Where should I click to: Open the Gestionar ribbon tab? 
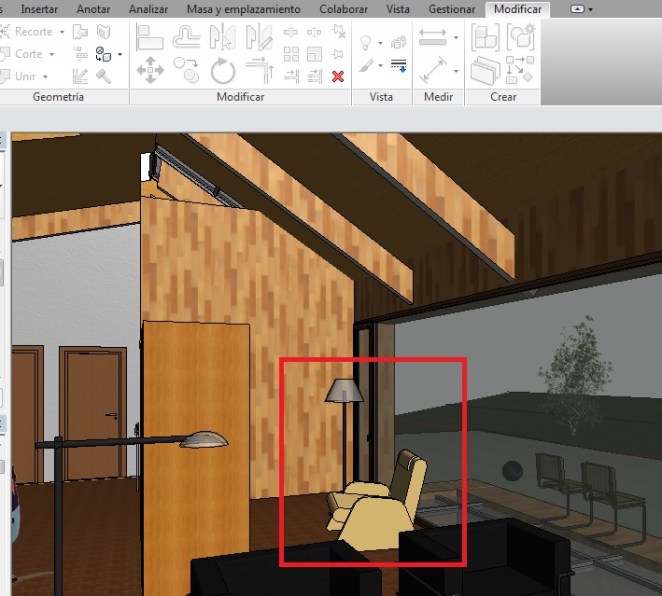pyautogui.click(x=451, y=9)
